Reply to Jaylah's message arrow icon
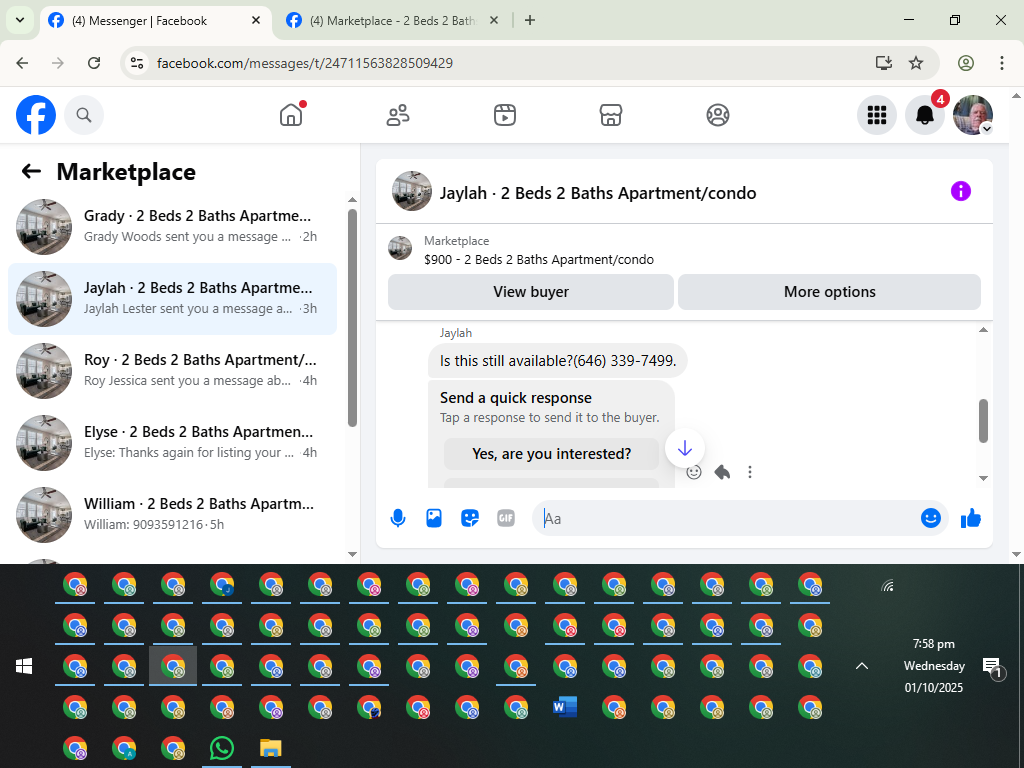Image resolution: width=1024 pixels, height=768 pixels. (722, 472)
